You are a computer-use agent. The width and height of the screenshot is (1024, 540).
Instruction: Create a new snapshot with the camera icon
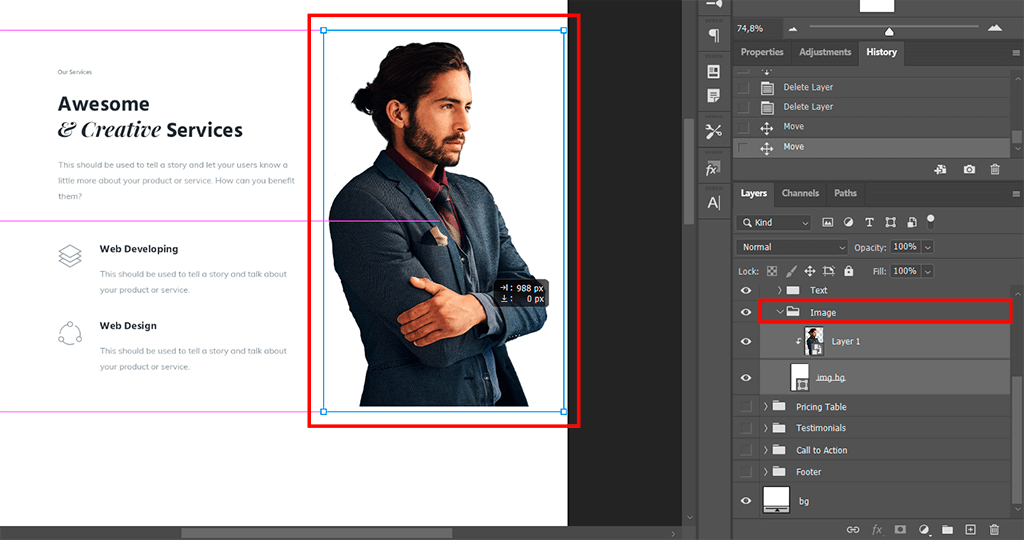click(x=969, y=170)
